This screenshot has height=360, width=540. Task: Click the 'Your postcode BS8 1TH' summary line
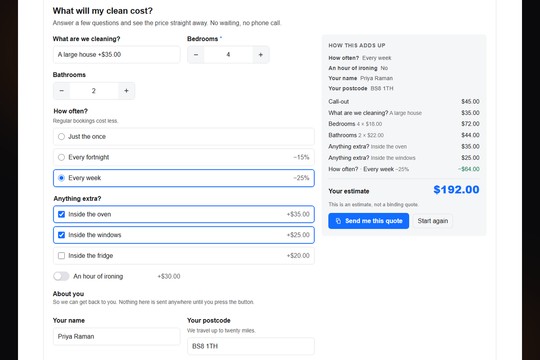[361, 89]
